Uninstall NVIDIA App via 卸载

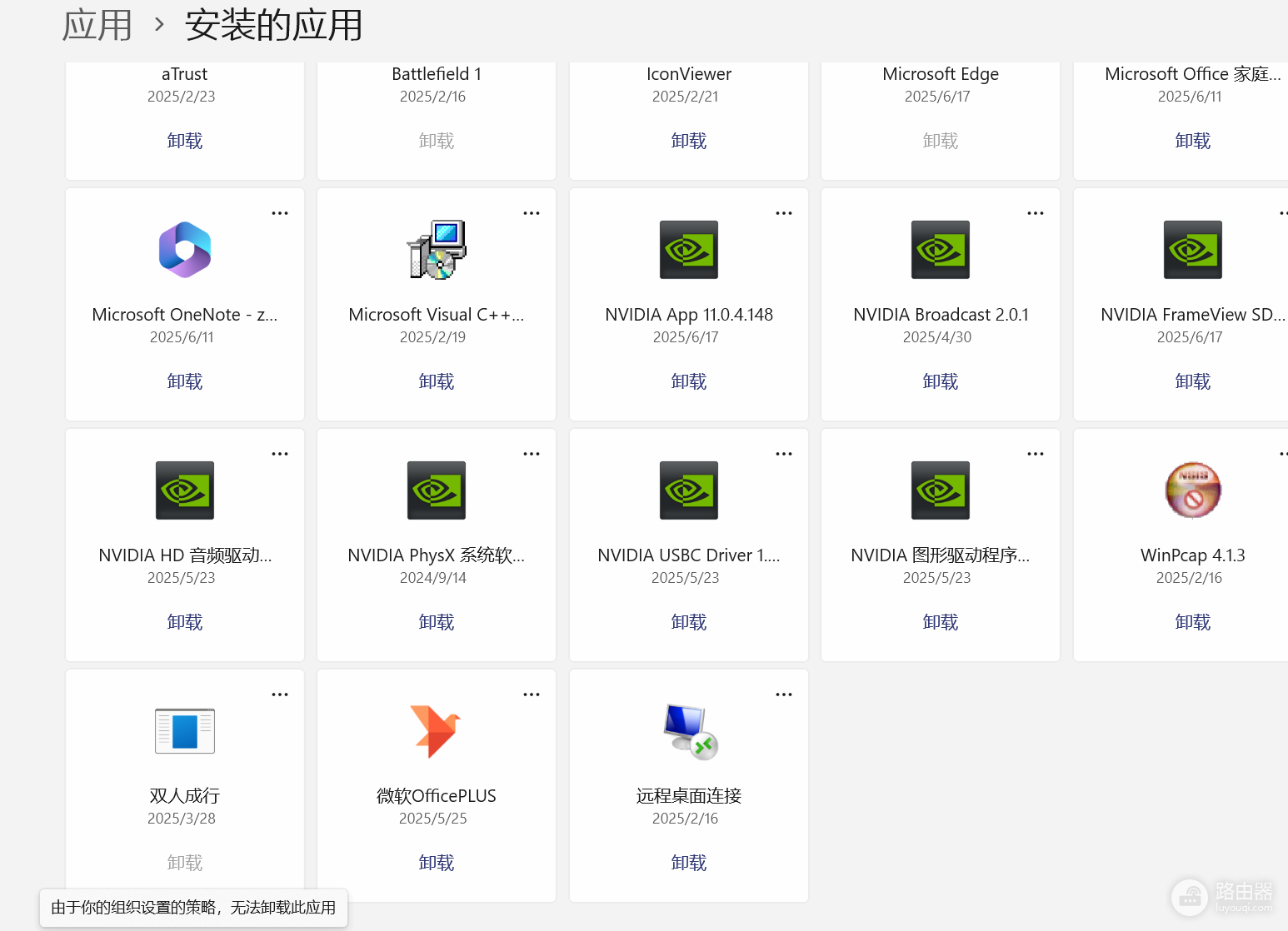point(689,381)
